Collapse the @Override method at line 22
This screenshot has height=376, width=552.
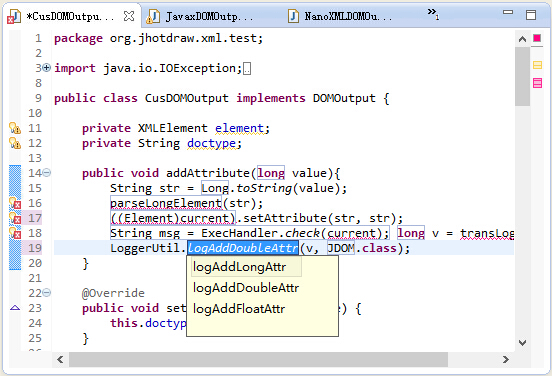(x=46, y=292)
